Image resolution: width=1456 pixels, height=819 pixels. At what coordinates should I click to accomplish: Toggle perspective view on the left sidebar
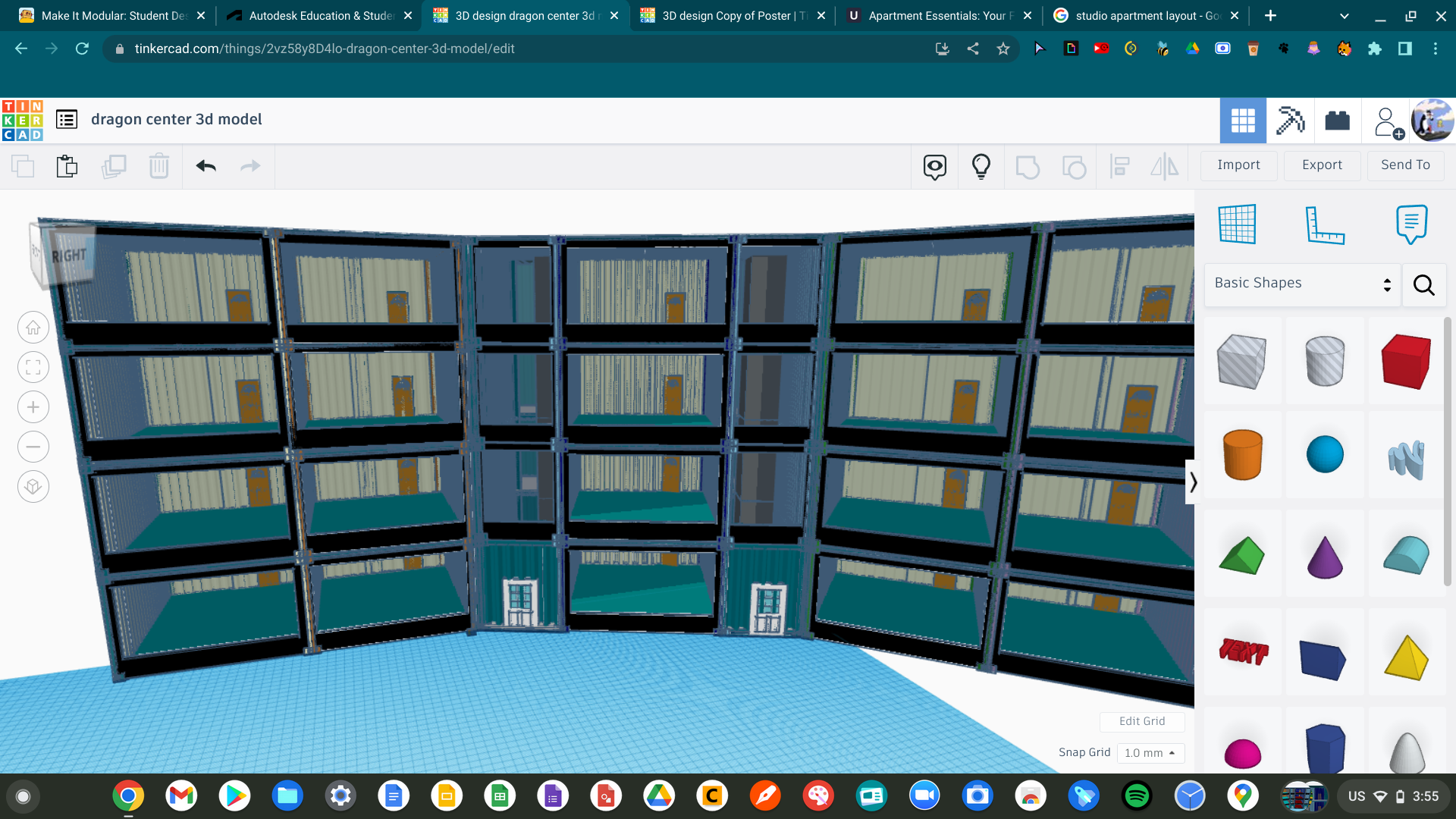tap(33, 486)
